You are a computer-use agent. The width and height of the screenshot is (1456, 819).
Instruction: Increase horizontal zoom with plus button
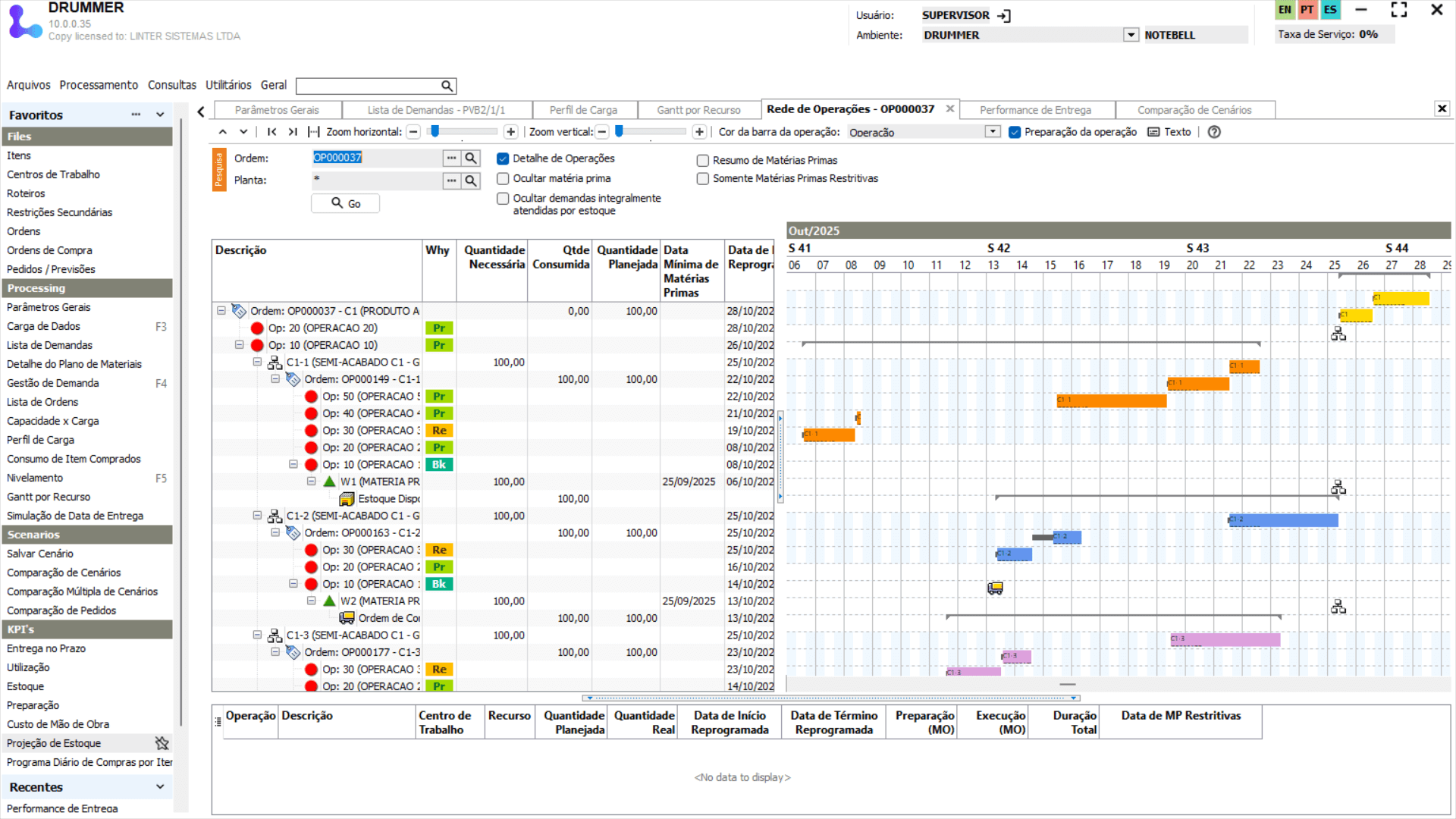coord(511,132)
